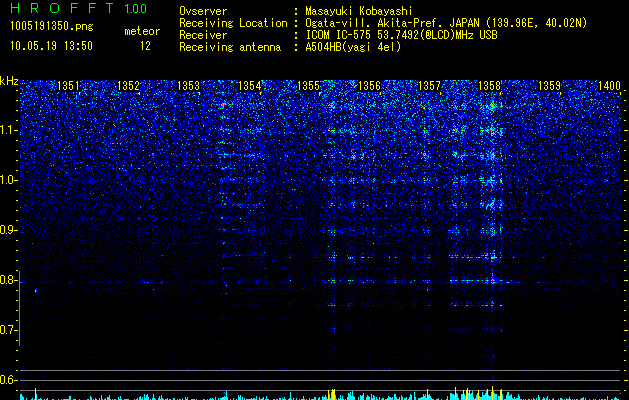Click the Receiver label
The image size is (629, 400).
[203, 35]
